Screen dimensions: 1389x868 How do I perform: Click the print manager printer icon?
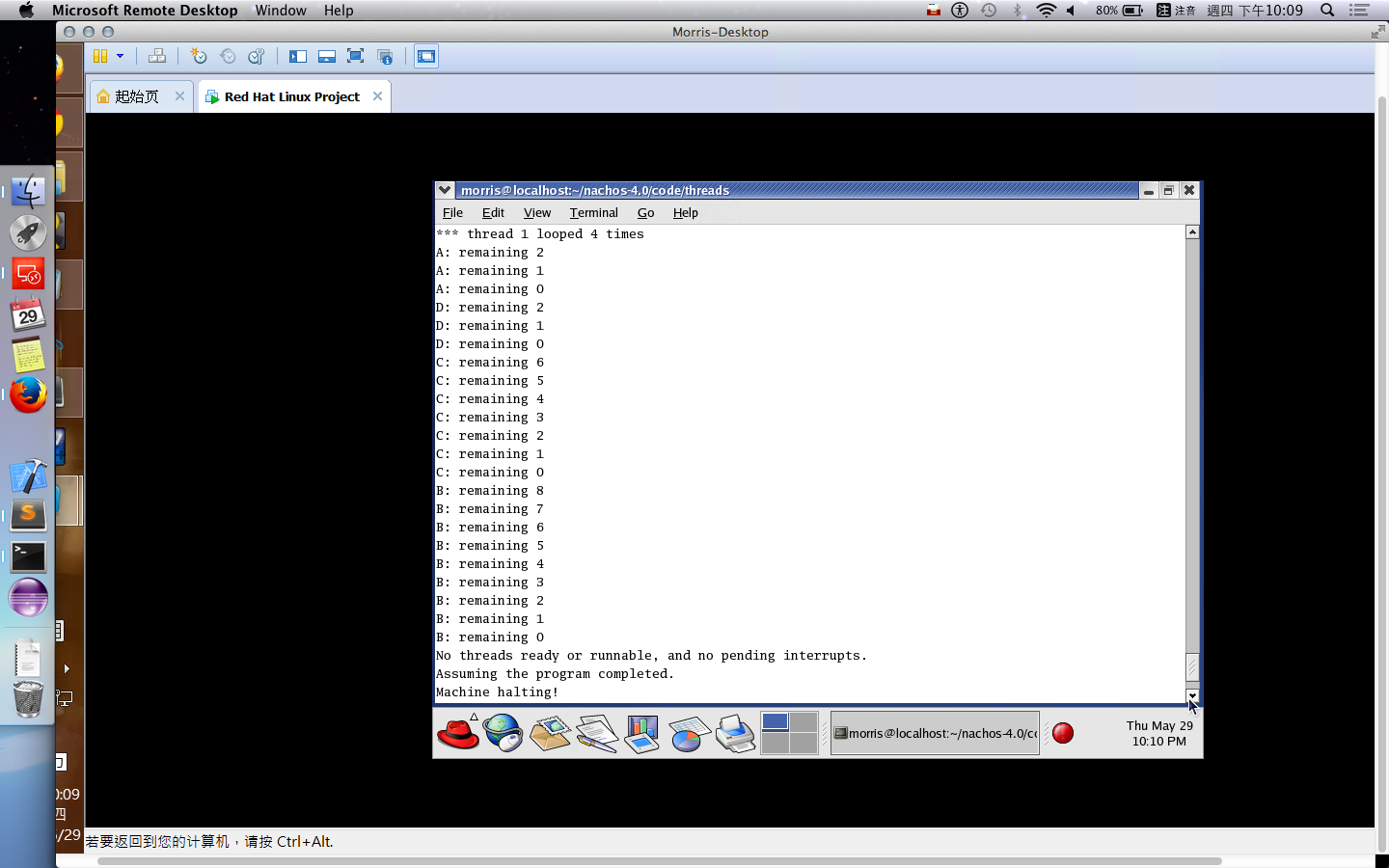tap(736, 734)
